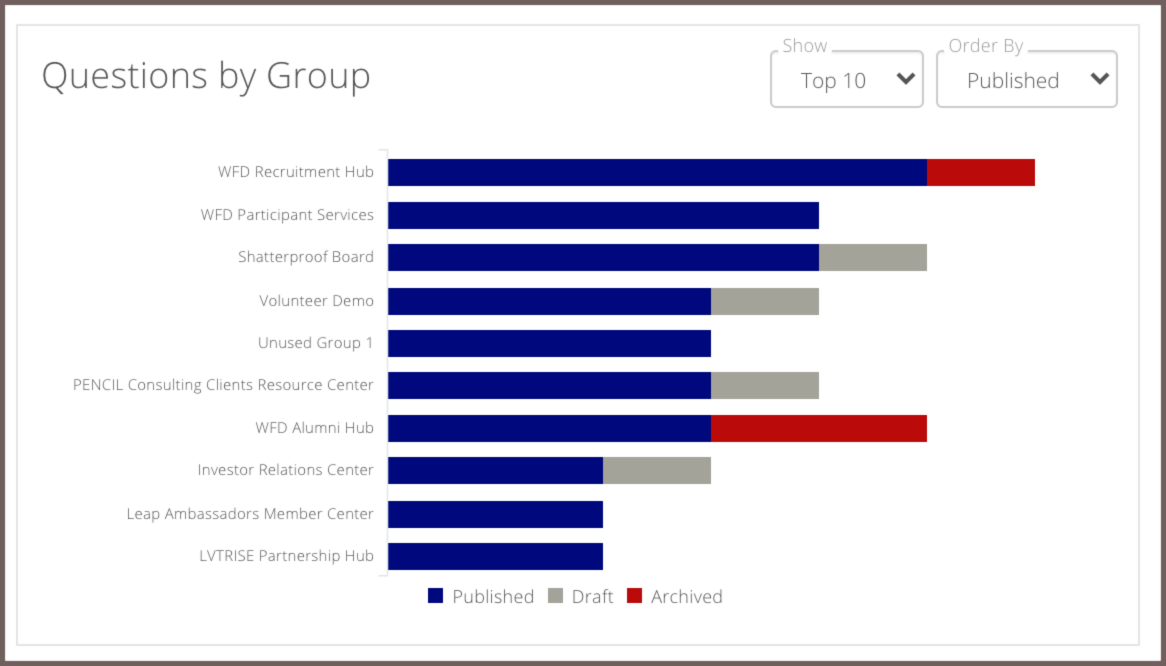Viewport: 1166px width, 666px height.
Task: Click Volunteer Demo draft gray segment
Action: click(x=765, y=301)
